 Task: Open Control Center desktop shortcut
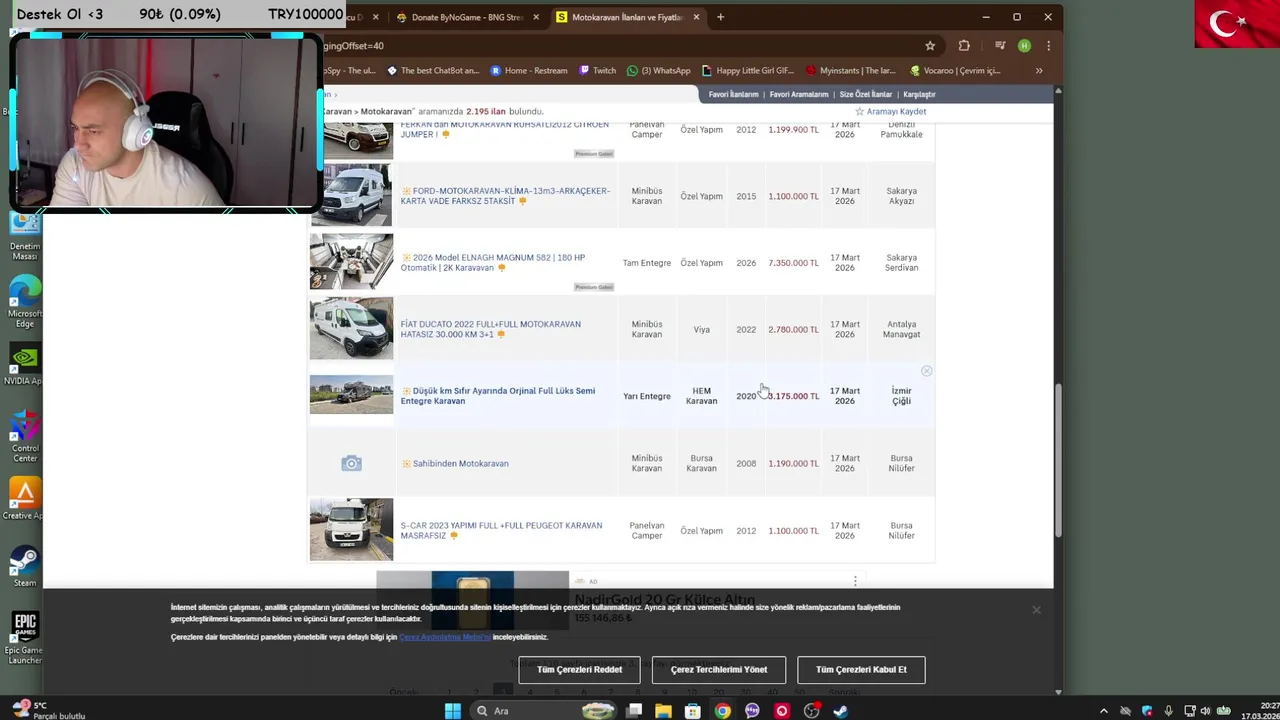(25, 437)
